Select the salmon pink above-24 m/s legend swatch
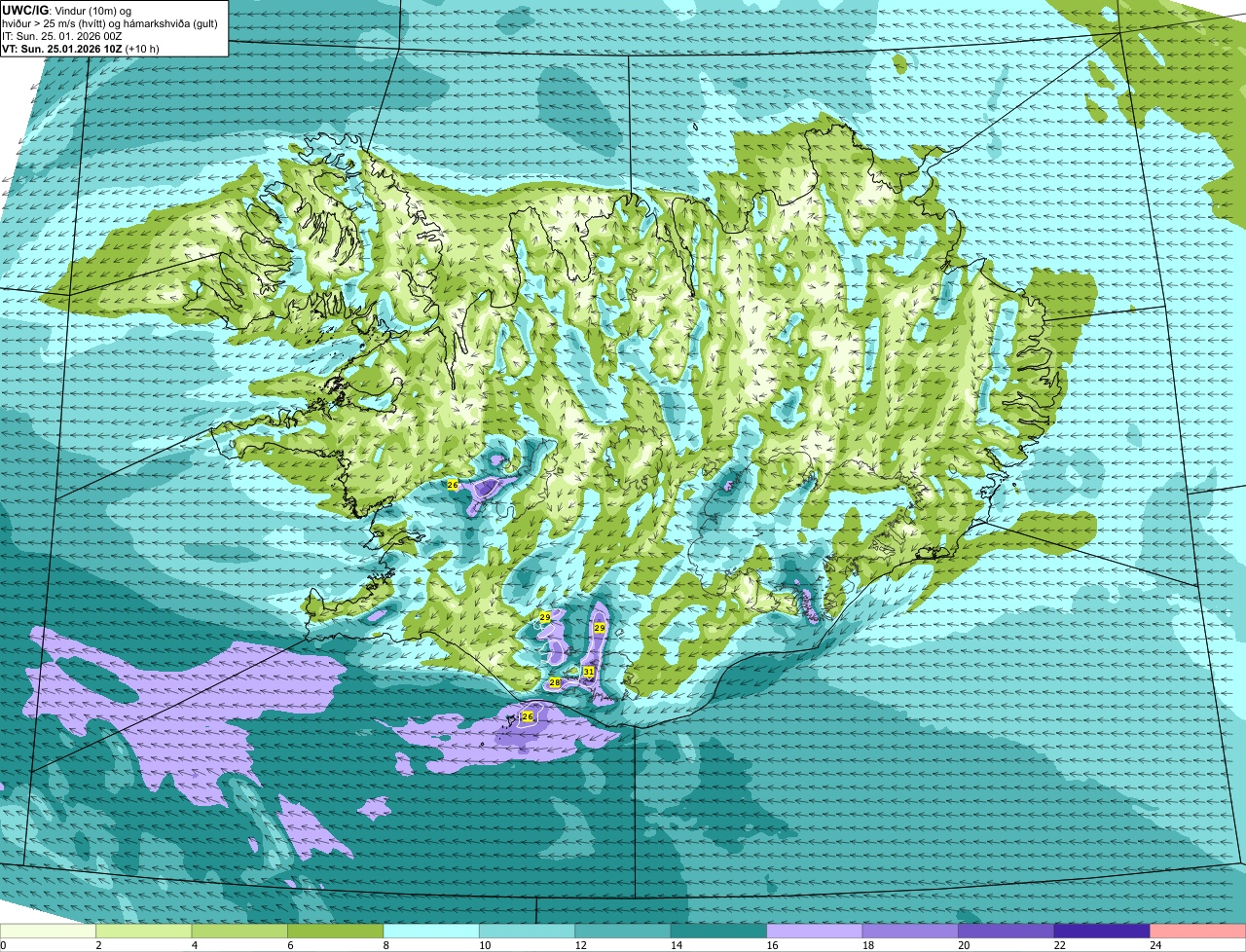Screen dimensions: 1246x952 point(1198,931)
